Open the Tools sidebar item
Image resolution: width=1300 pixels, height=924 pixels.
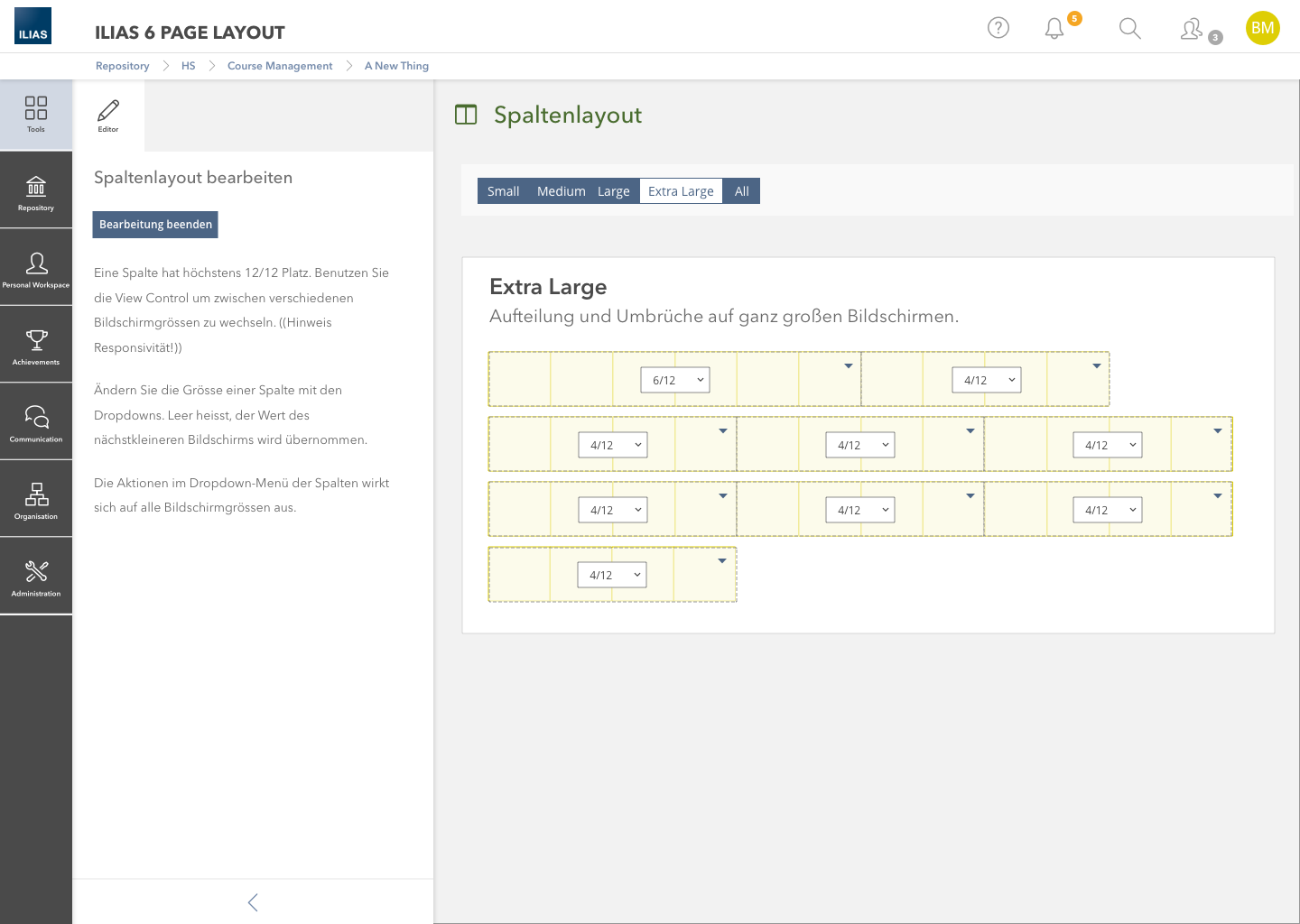coord(36,114)
